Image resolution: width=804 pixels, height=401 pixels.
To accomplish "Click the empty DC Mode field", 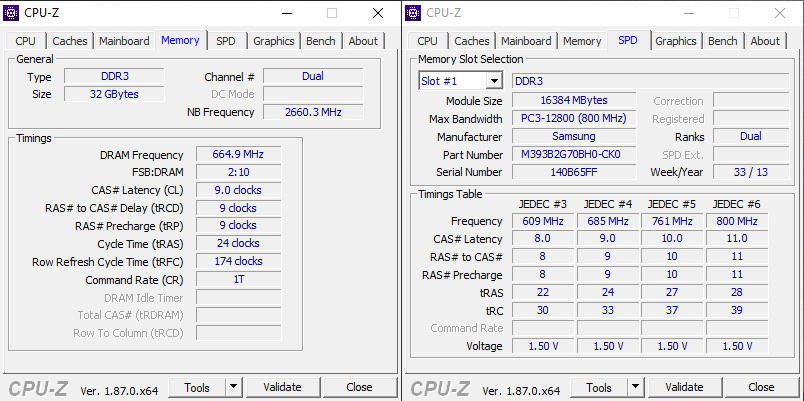I will coord(313,94).
